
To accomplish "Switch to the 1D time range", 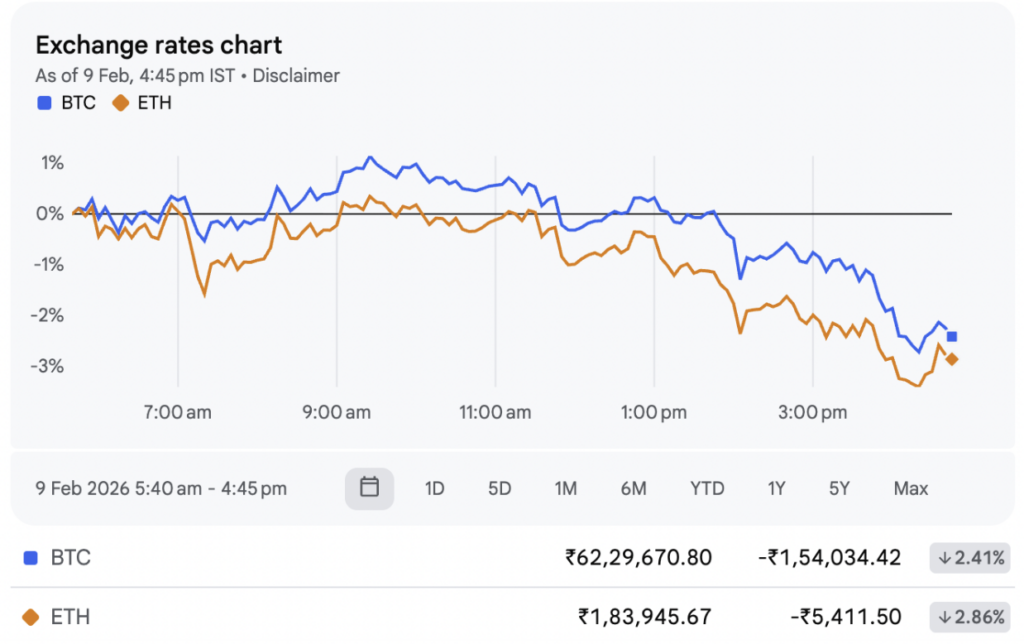I will (x=435, y=488).
